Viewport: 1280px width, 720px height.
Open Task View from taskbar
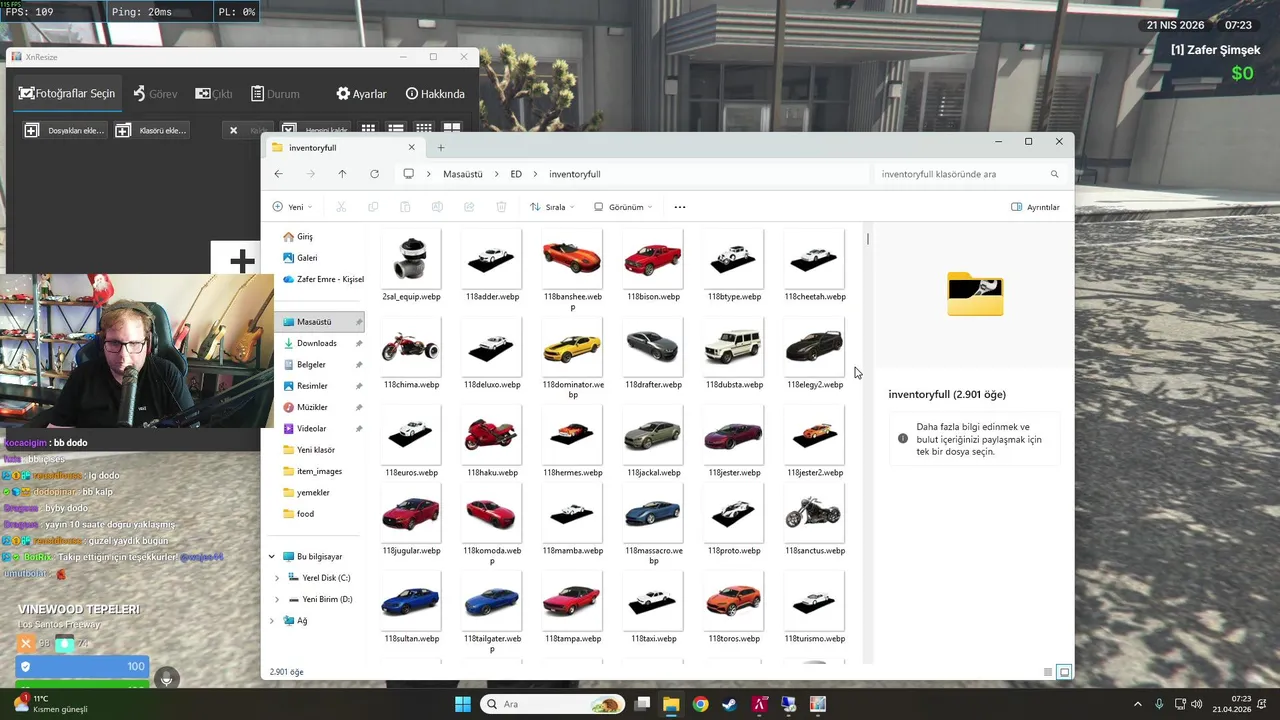642,704
